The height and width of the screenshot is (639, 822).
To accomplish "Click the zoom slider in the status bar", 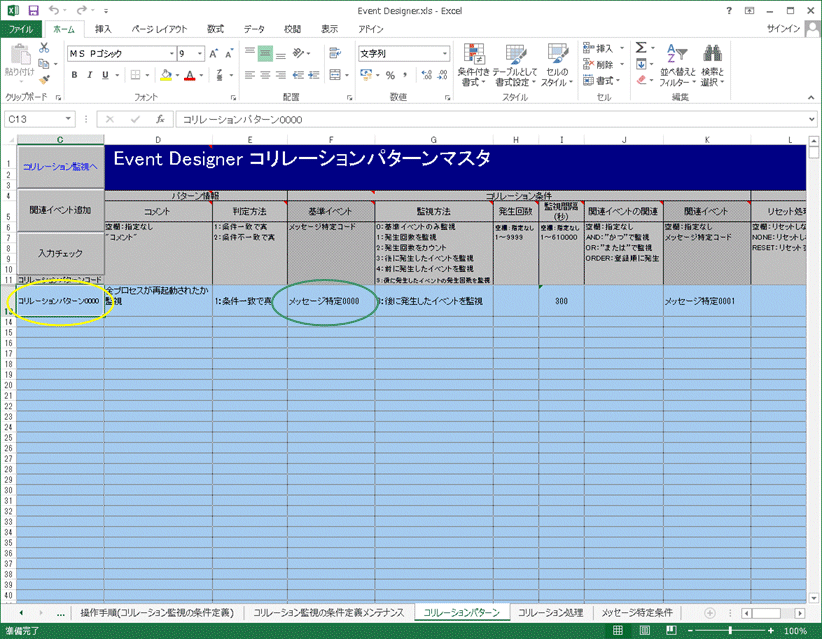I will click(x=730, y=630).
